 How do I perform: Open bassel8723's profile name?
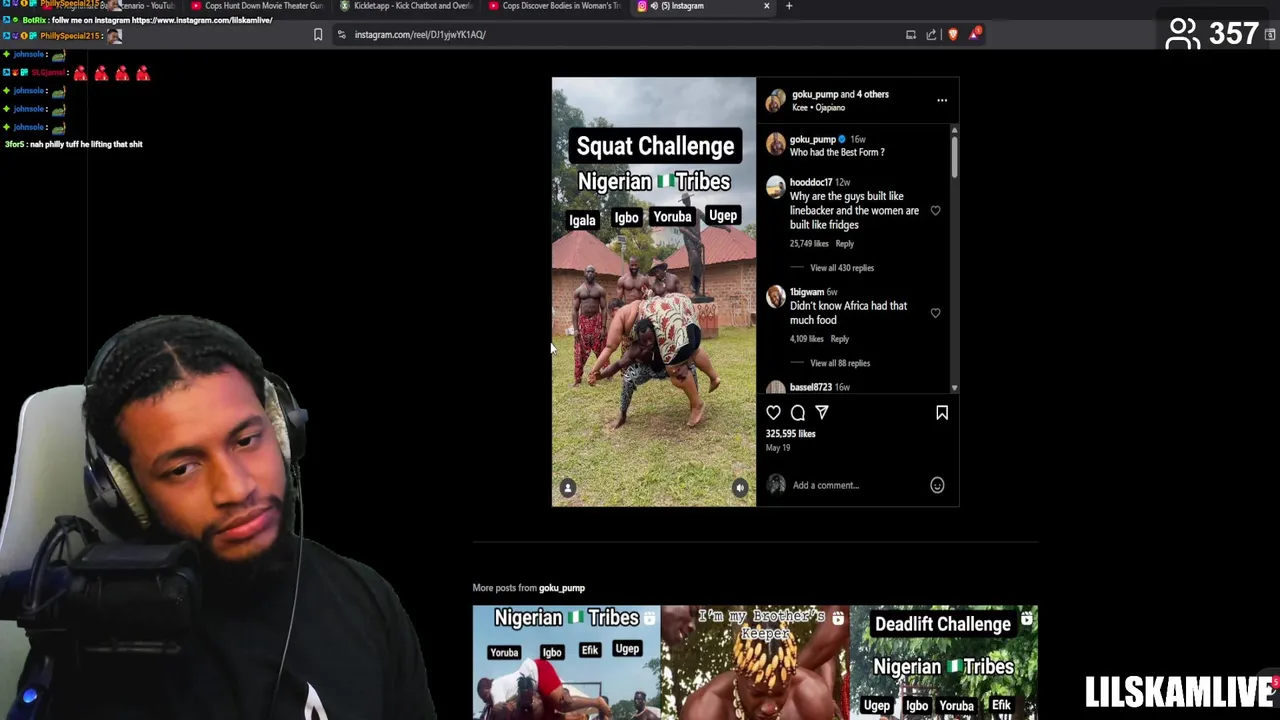pos(811,387)
